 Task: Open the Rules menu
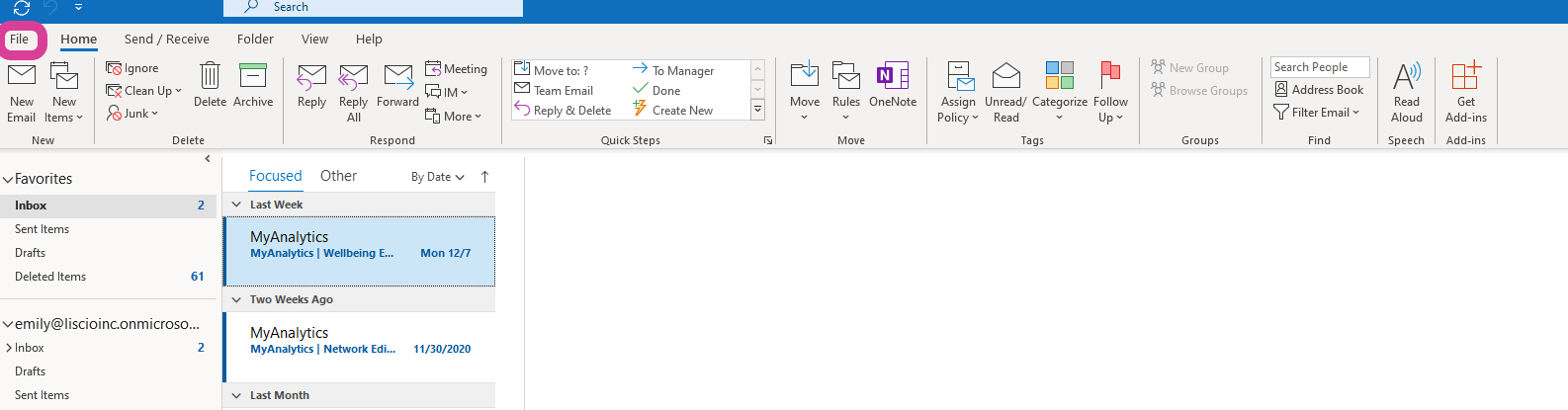click(846, 93)
